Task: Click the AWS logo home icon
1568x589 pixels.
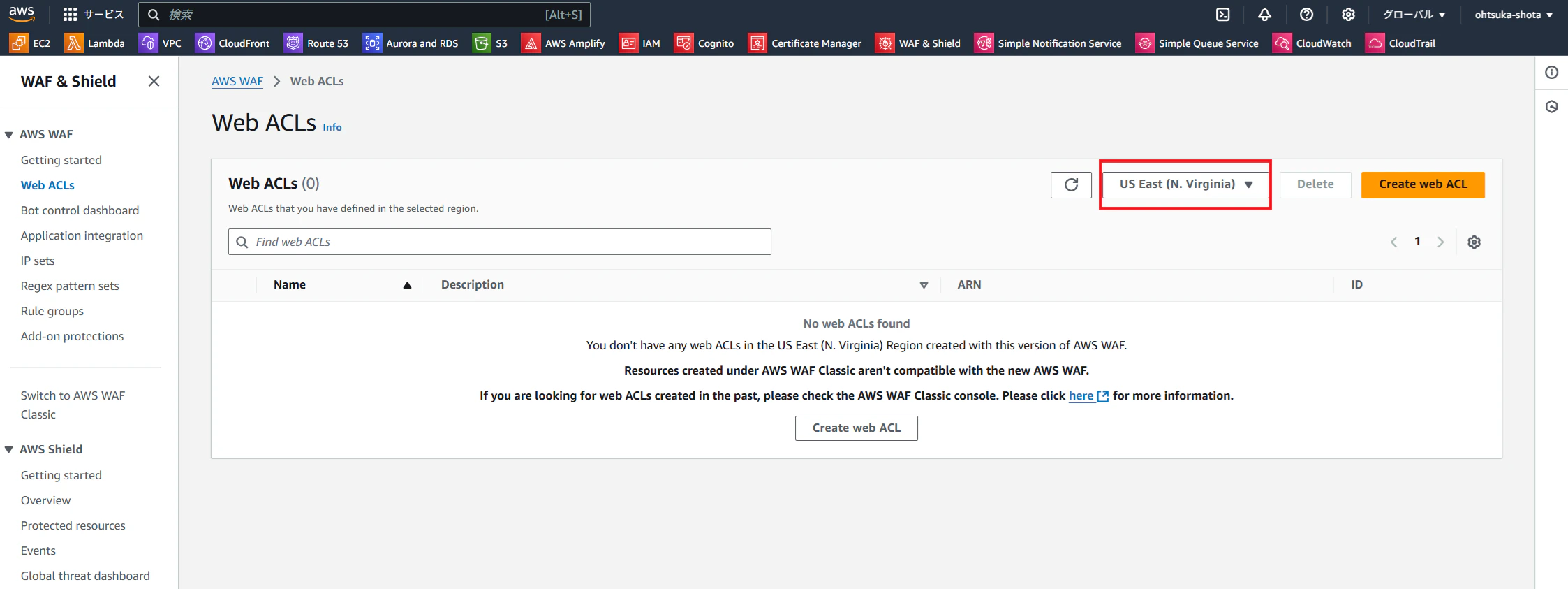Action: point(22,14)
